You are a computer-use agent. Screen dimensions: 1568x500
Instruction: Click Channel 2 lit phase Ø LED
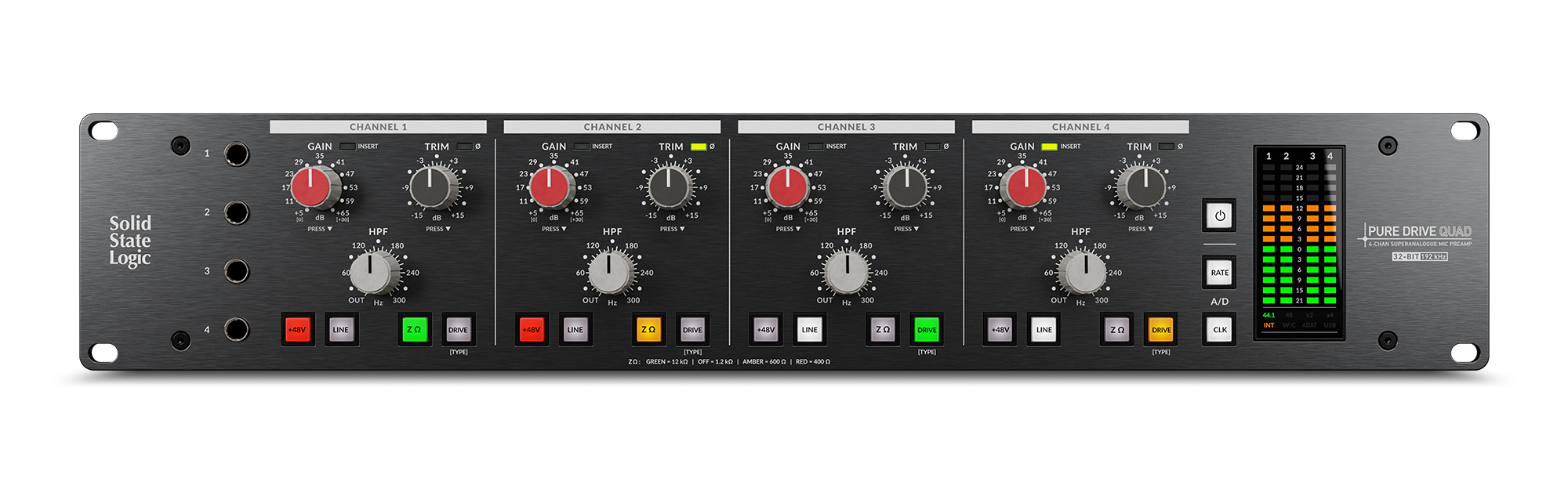pos(699,147)
